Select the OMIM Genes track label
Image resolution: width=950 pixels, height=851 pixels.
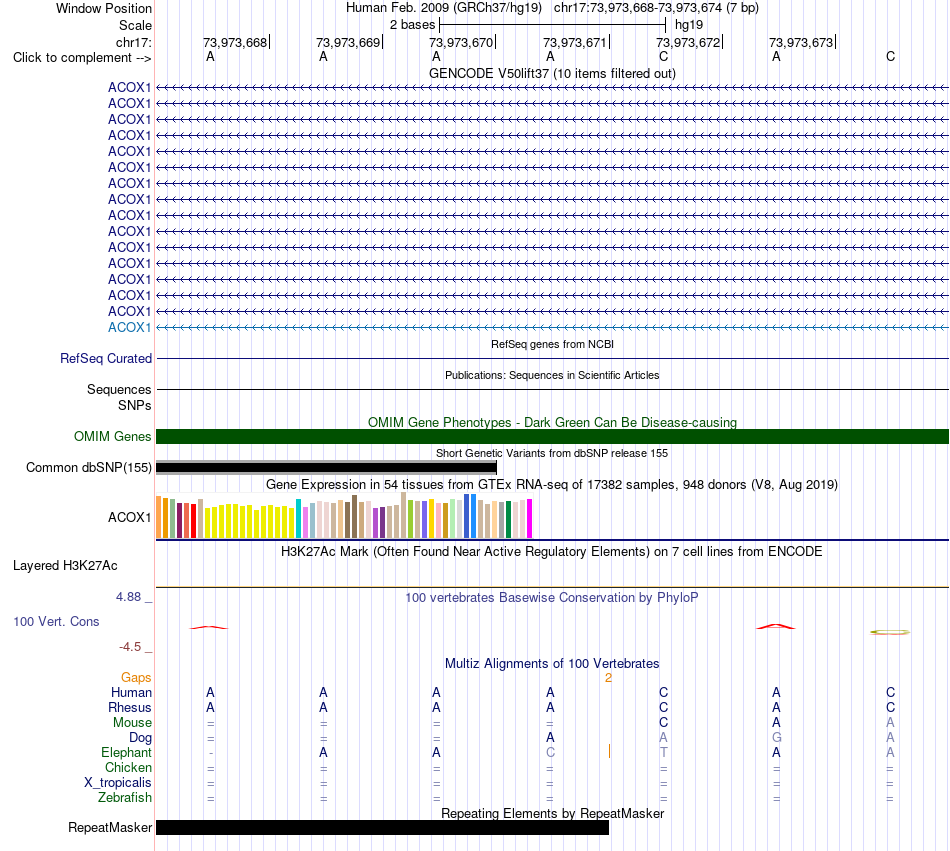pos(112,436)
